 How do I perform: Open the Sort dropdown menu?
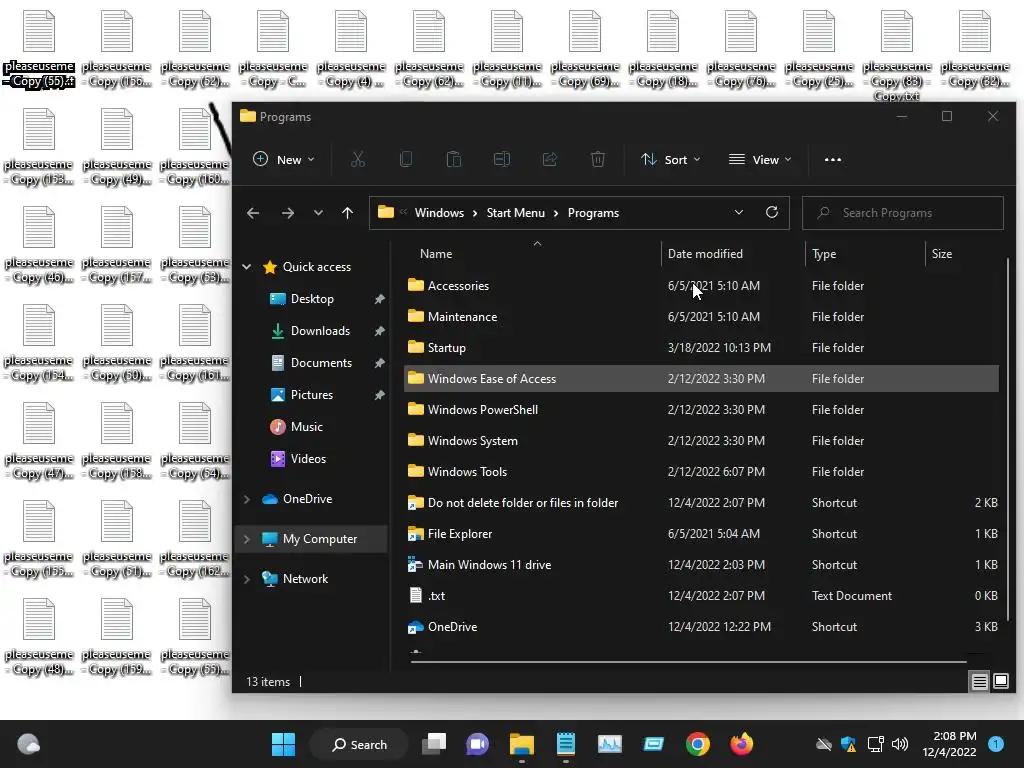tap(670, 159)
